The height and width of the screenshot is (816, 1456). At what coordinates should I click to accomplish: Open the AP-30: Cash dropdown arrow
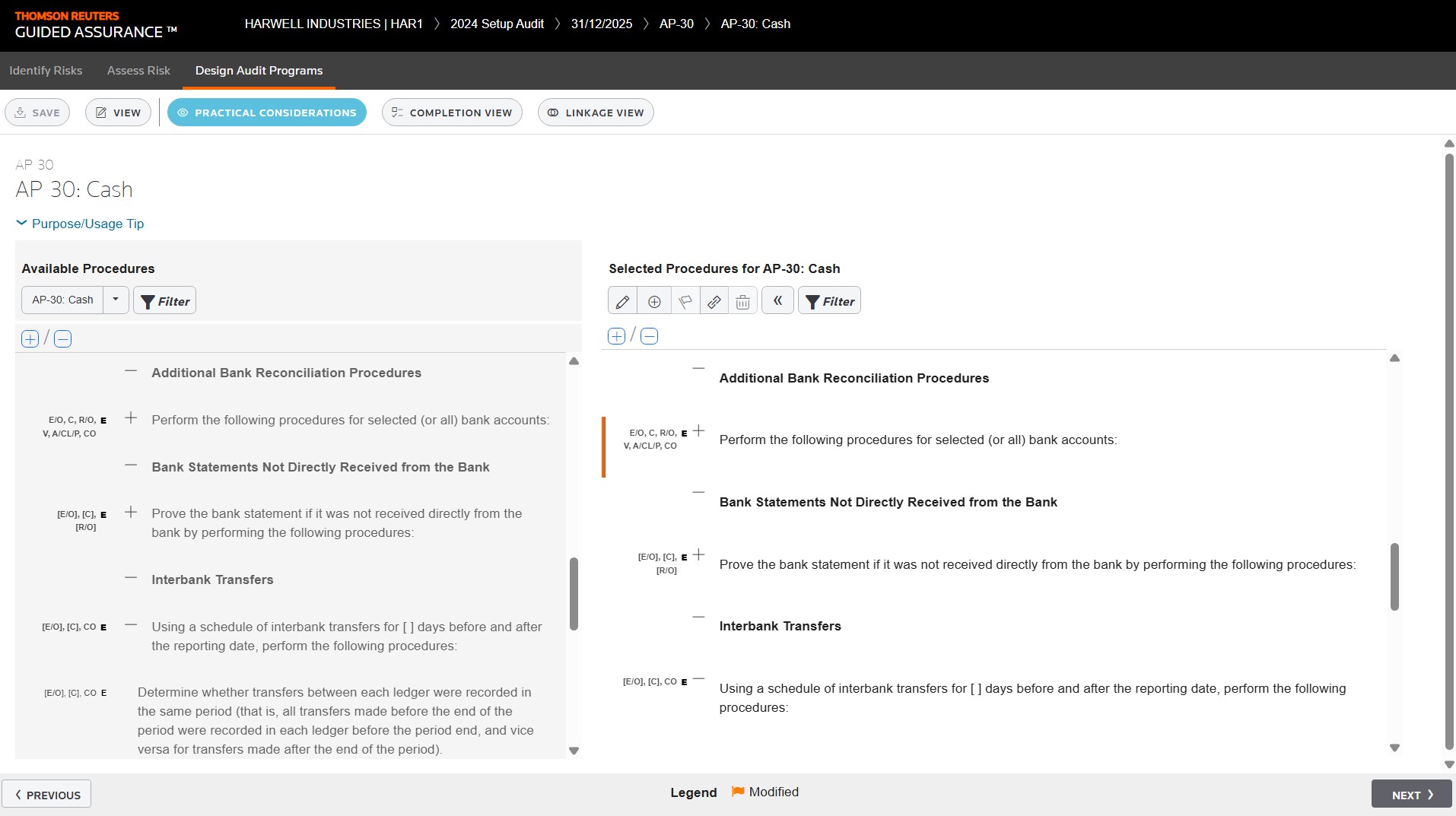pyautogui.click(x=116, y=300)
